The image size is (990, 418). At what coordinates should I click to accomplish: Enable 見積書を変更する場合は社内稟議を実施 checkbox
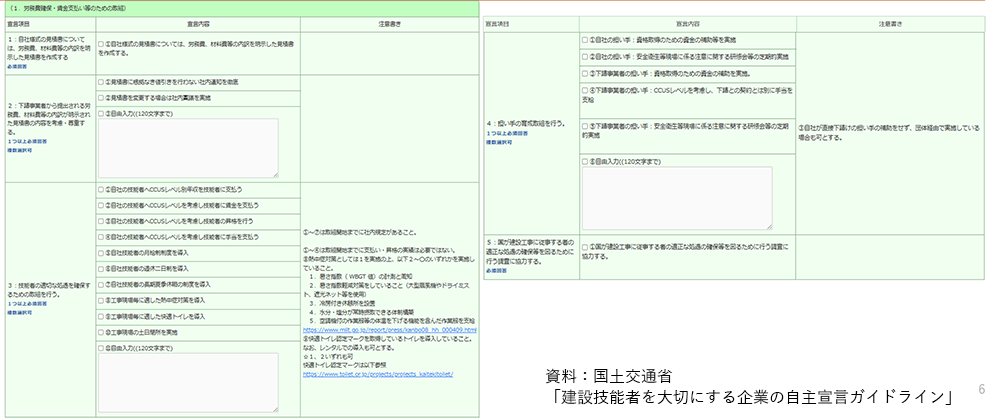point(102,97)
